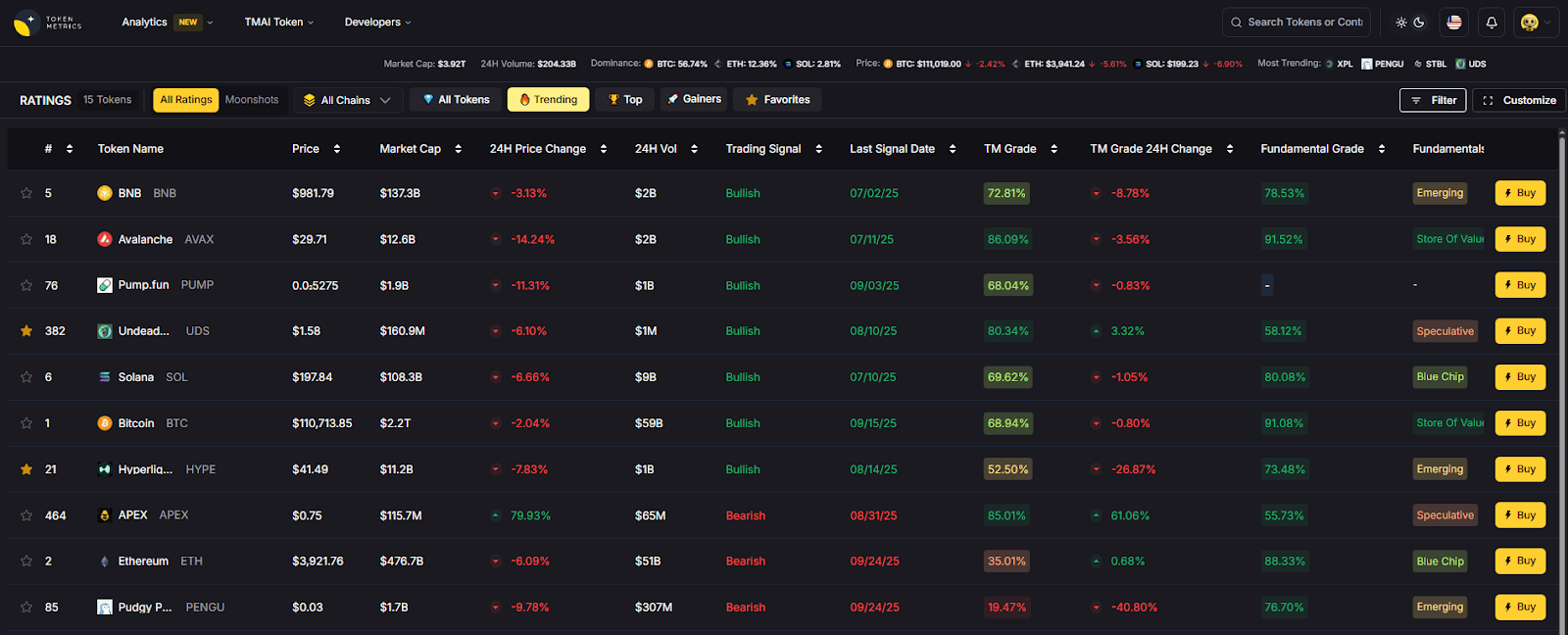Open the user avatar menu

click(1530, 23)
